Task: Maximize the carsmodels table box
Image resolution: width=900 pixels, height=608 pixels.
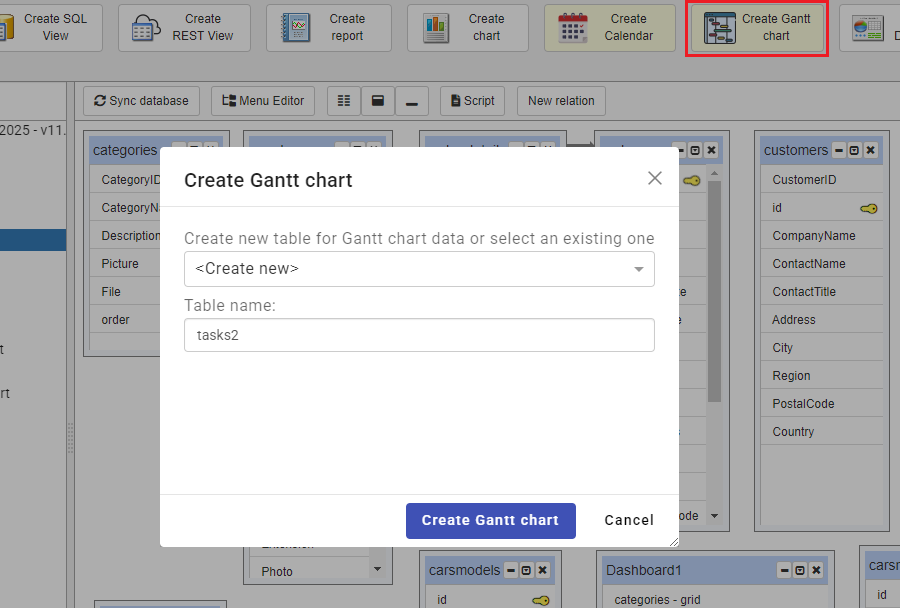Action: click(526, 571)
